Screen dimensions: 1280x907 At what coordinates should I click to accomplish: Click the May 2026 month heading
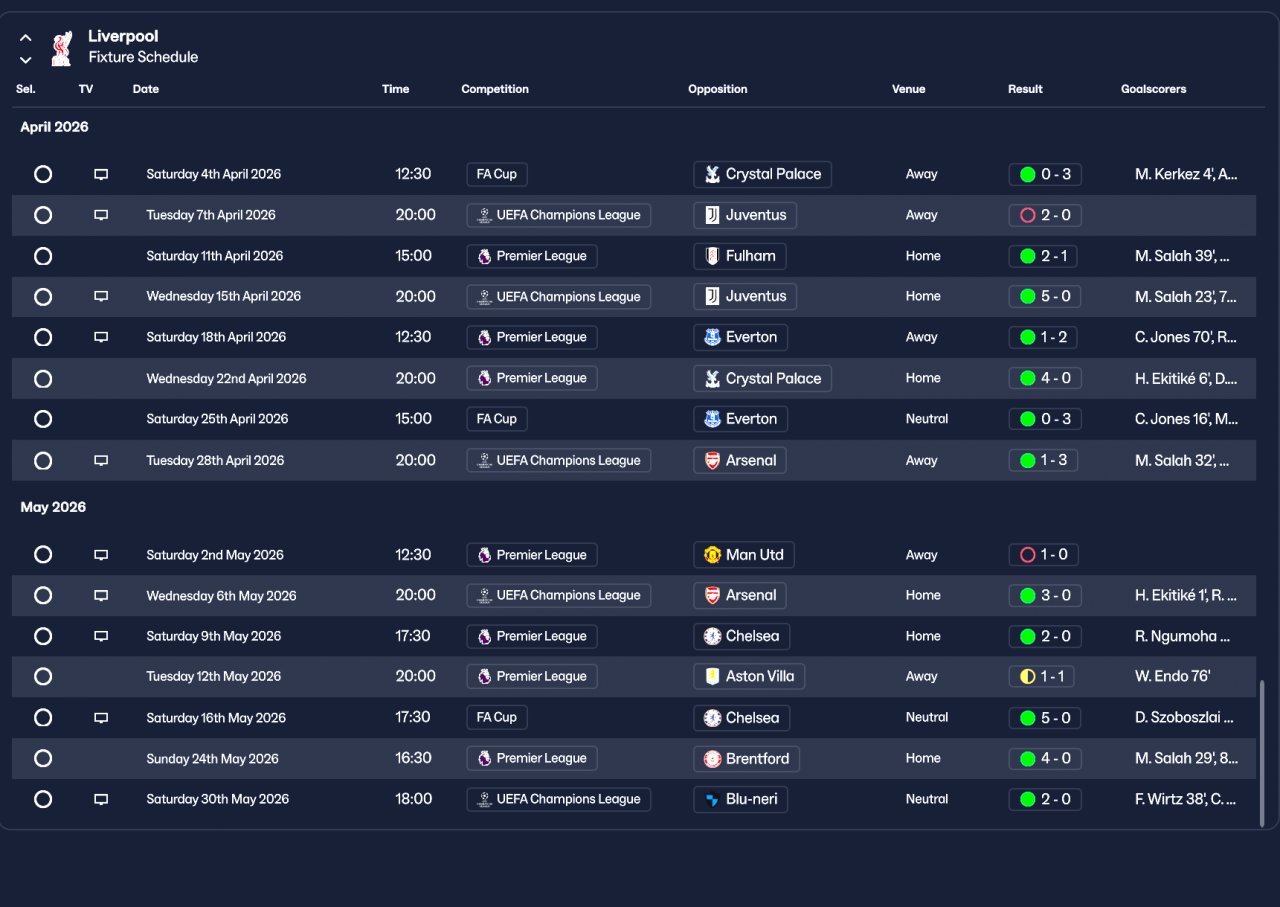[x=53, y=507]
